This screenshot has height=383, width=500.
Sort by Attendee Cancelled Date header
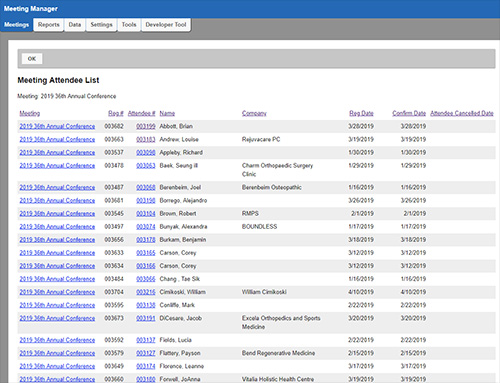pyautogui.click(x=462, y=113)
